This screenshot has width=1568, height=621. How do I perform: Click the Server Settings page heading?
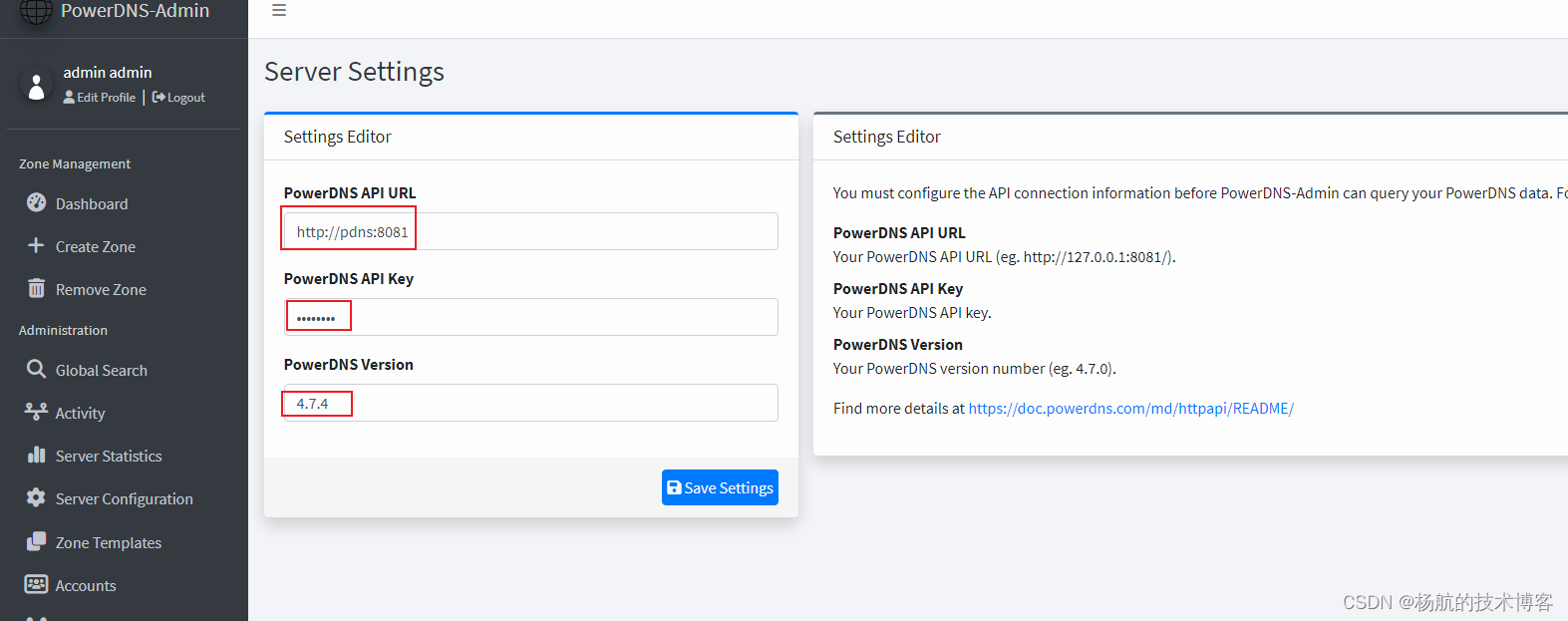tap(354, 72)
